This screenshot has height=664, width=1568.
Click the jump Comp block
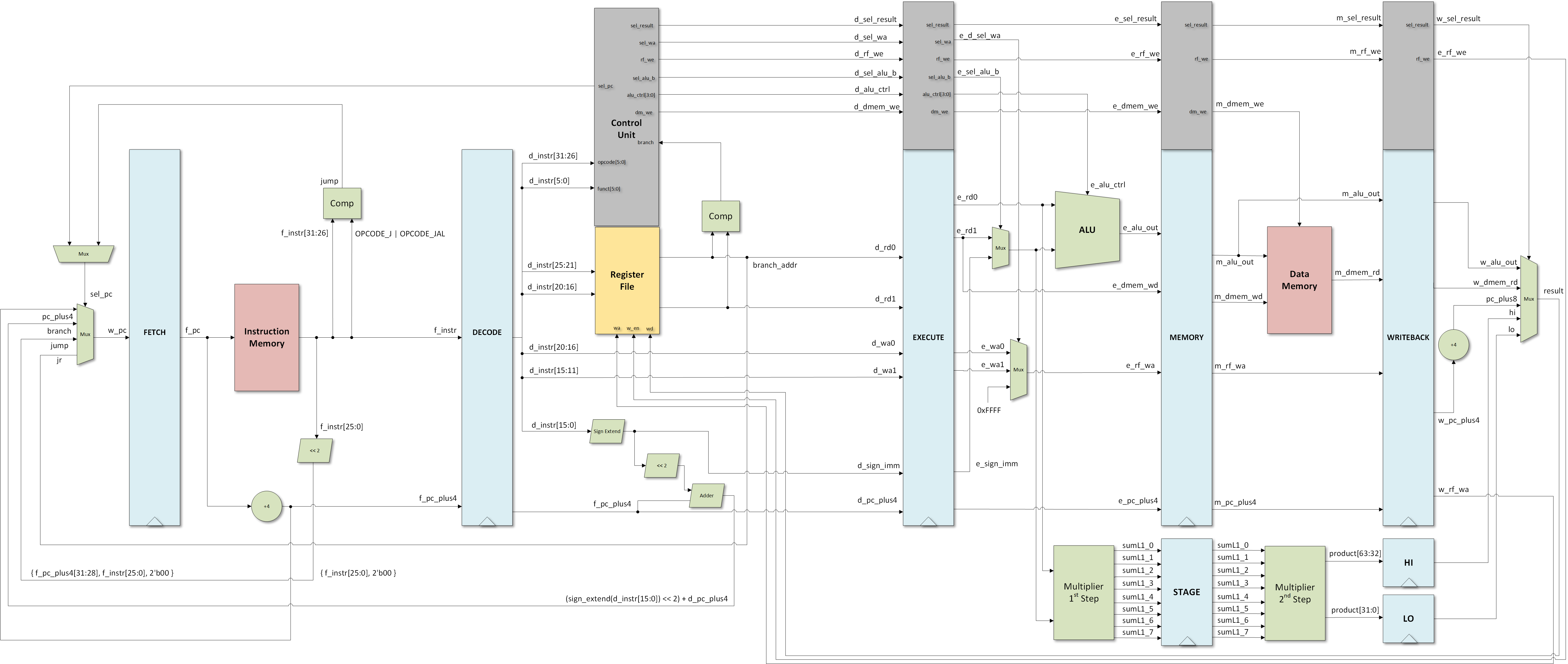tap(342, 203)
